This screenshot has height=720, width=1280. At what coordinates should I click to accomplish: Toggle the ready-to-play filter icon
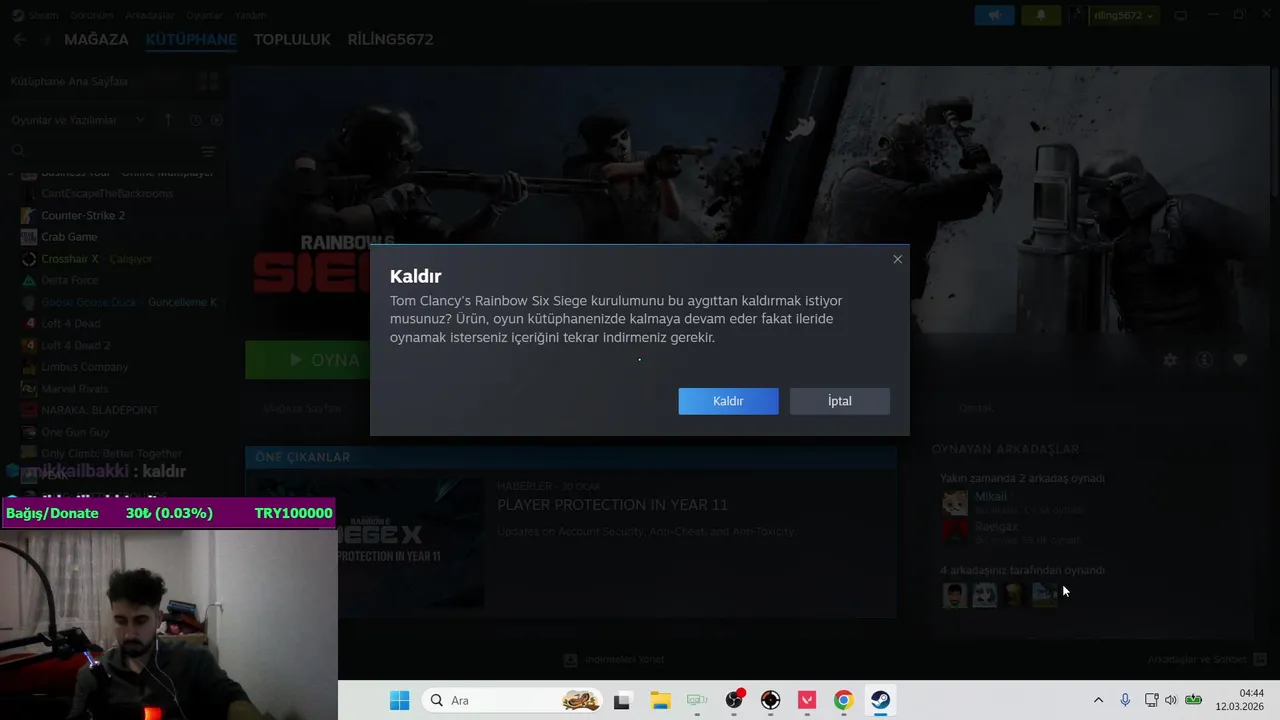[216, 120]
